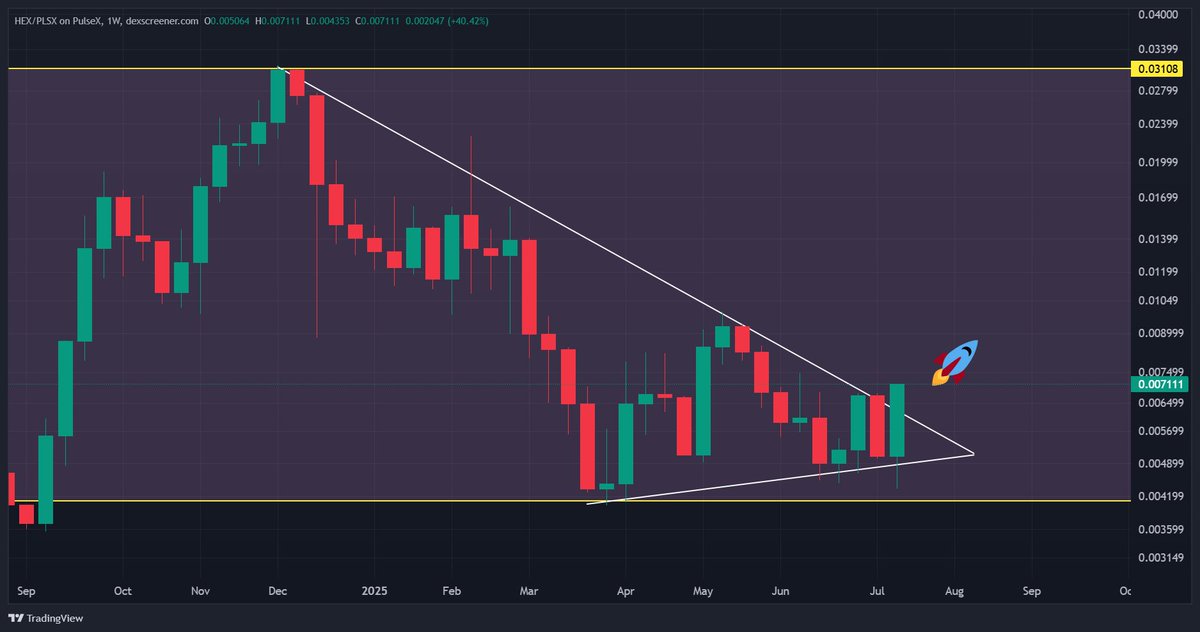
Task: Click the 0.006499 price scale label
Action: [1159, 402]
